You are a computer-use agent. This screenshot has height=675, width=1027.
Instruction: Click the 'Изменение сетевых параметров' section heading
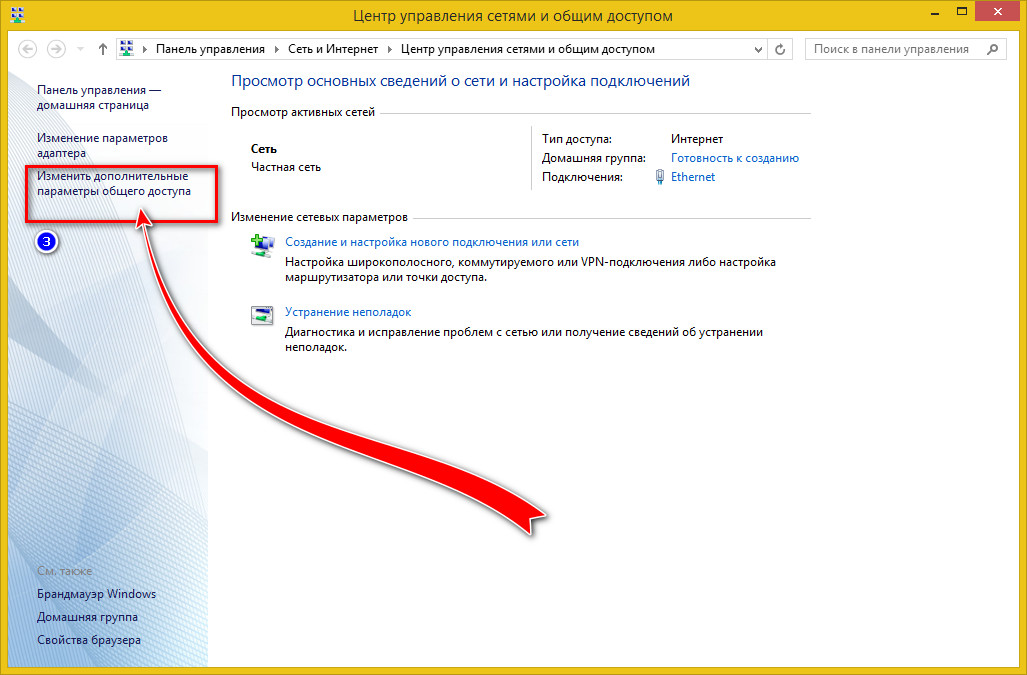pos(319,217)
